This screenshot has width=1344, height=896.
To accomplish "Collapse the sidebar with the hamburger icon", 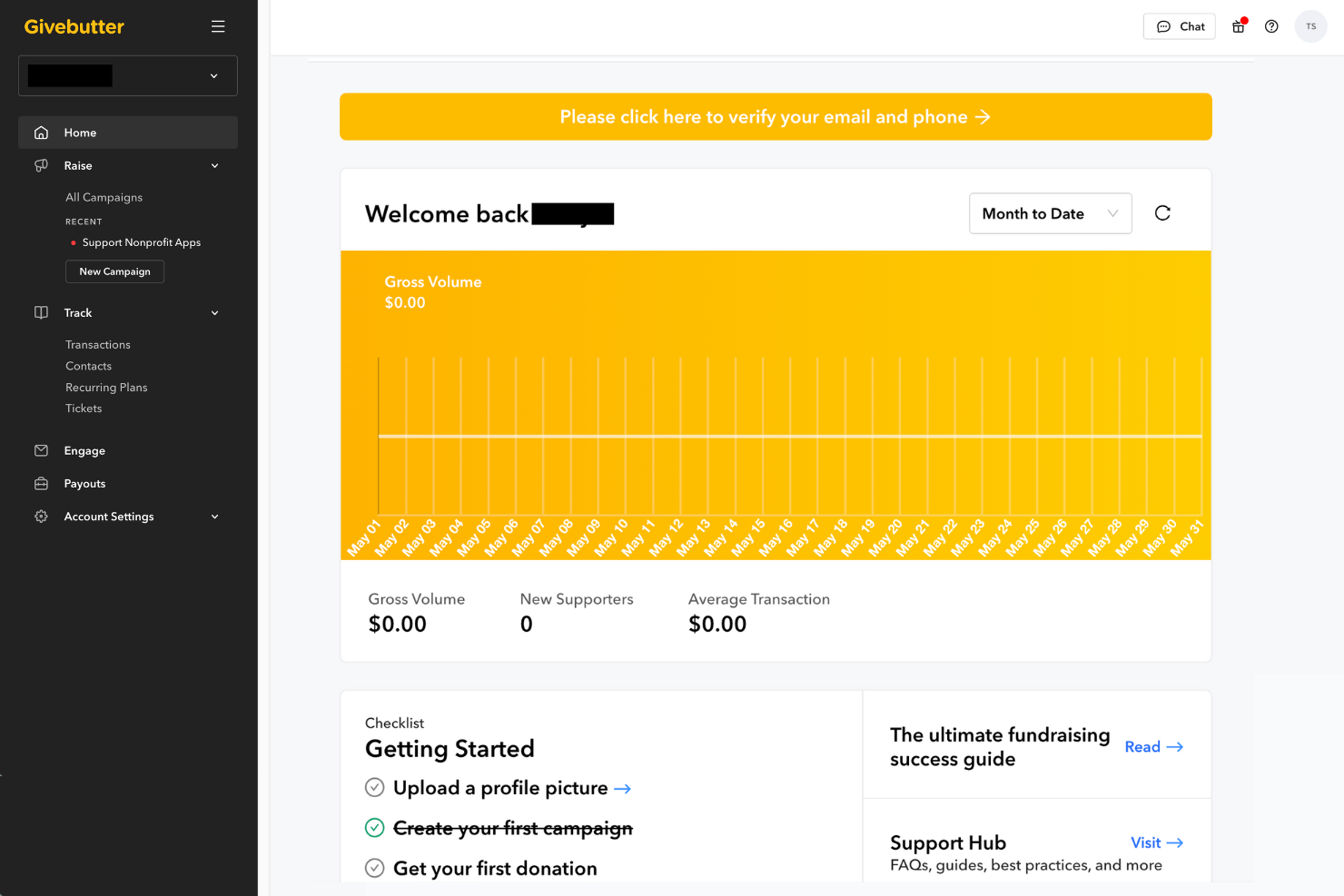I will (218, 26).
